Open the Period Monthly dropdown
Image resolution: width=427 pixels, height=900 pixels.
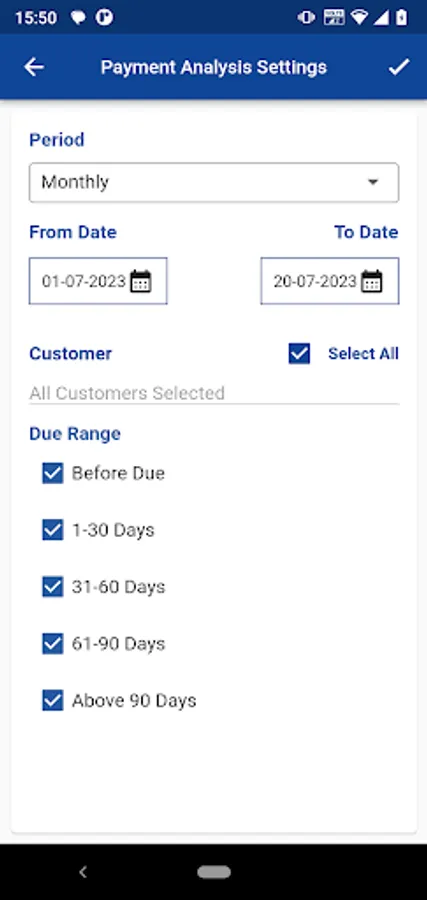pyautogui.click(x=214, y=183)
